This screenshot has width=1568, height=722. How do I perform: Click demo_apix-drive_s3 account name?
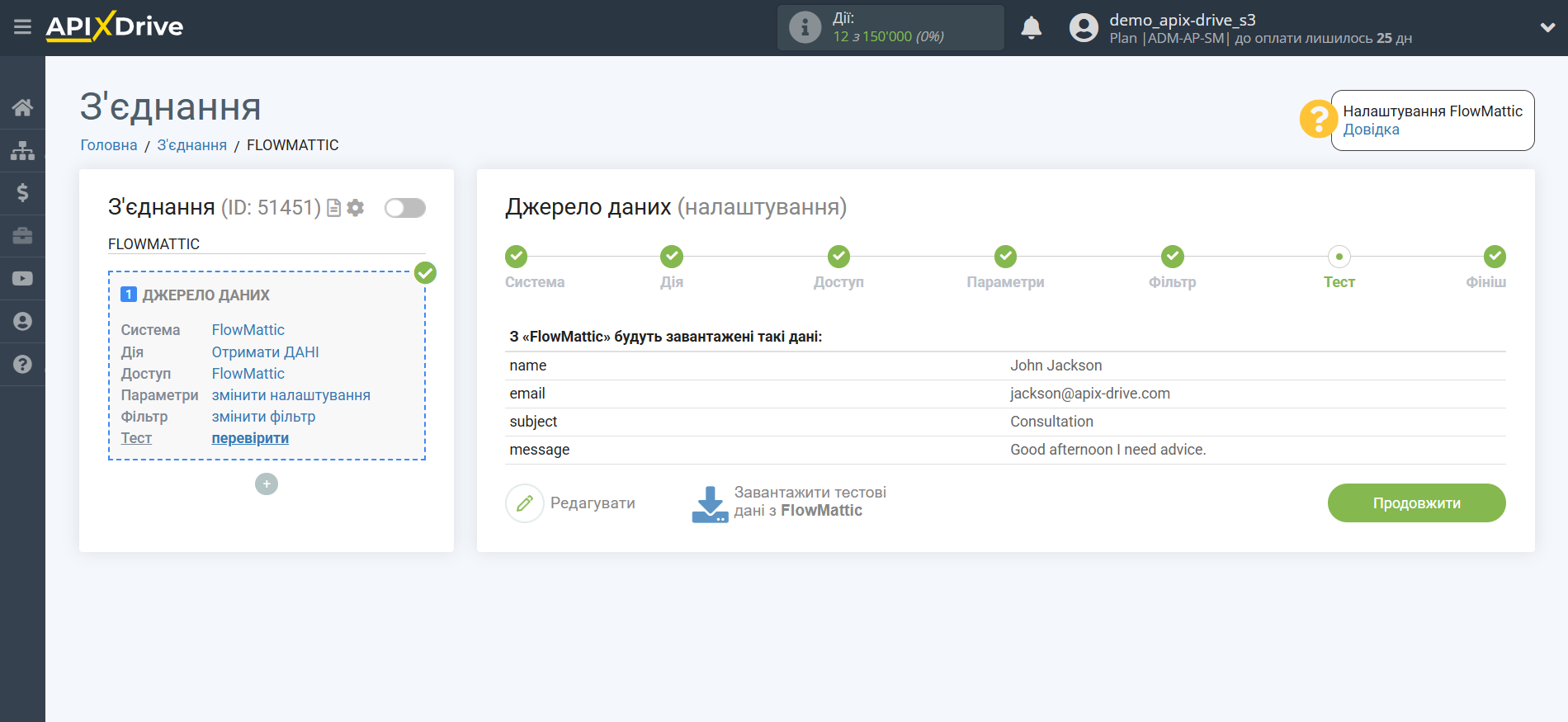(x=1182, y=20)
